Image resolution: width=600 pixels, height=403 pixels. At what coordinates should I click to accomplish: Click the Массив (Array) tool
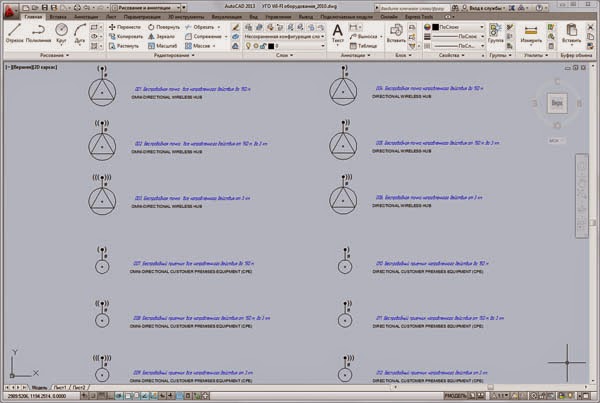click(198, 46)
